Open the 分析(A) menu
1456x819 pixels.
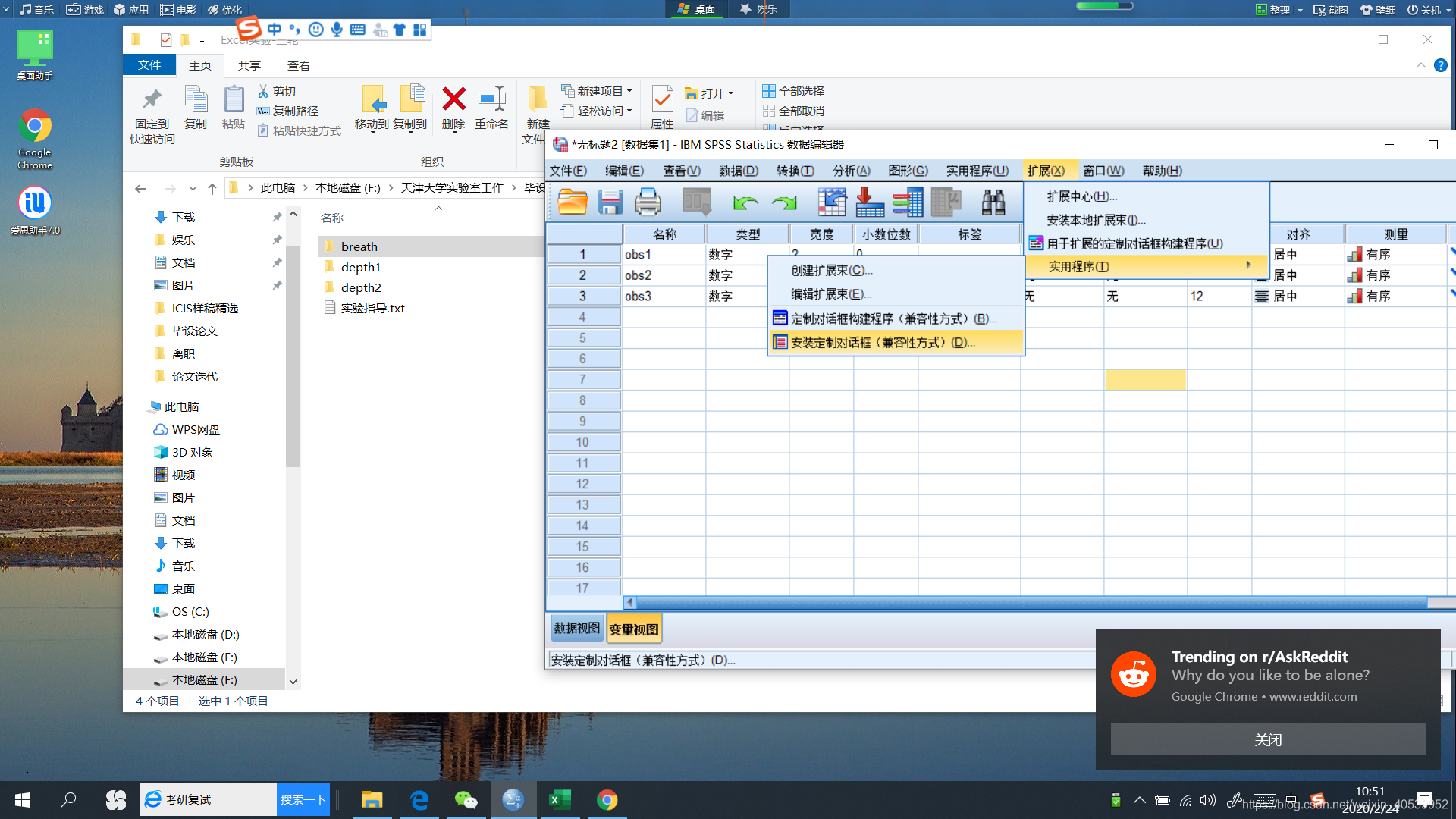[851, 171]
